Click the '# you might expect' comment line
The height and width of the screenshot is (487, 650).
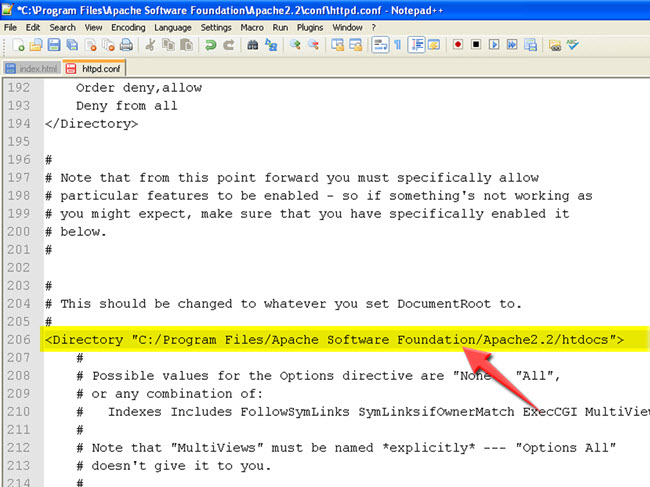click(x=307, y=214)
